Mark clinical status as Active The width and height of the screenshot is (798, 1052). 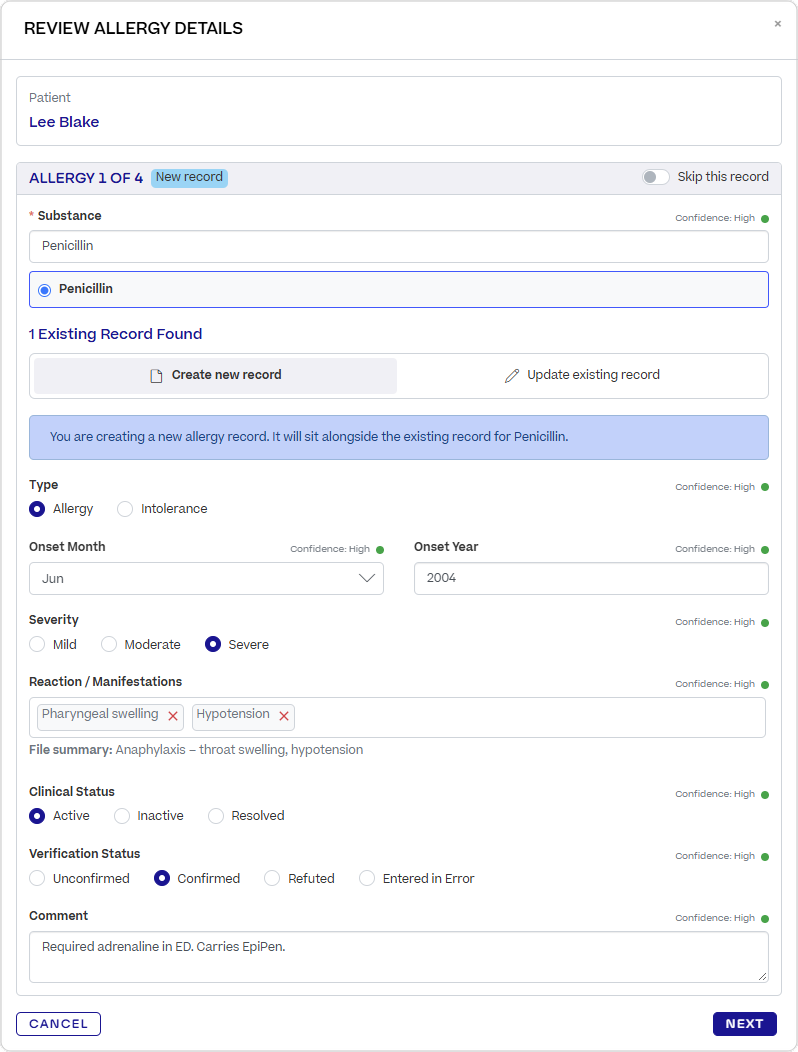[x=37, y=816]
